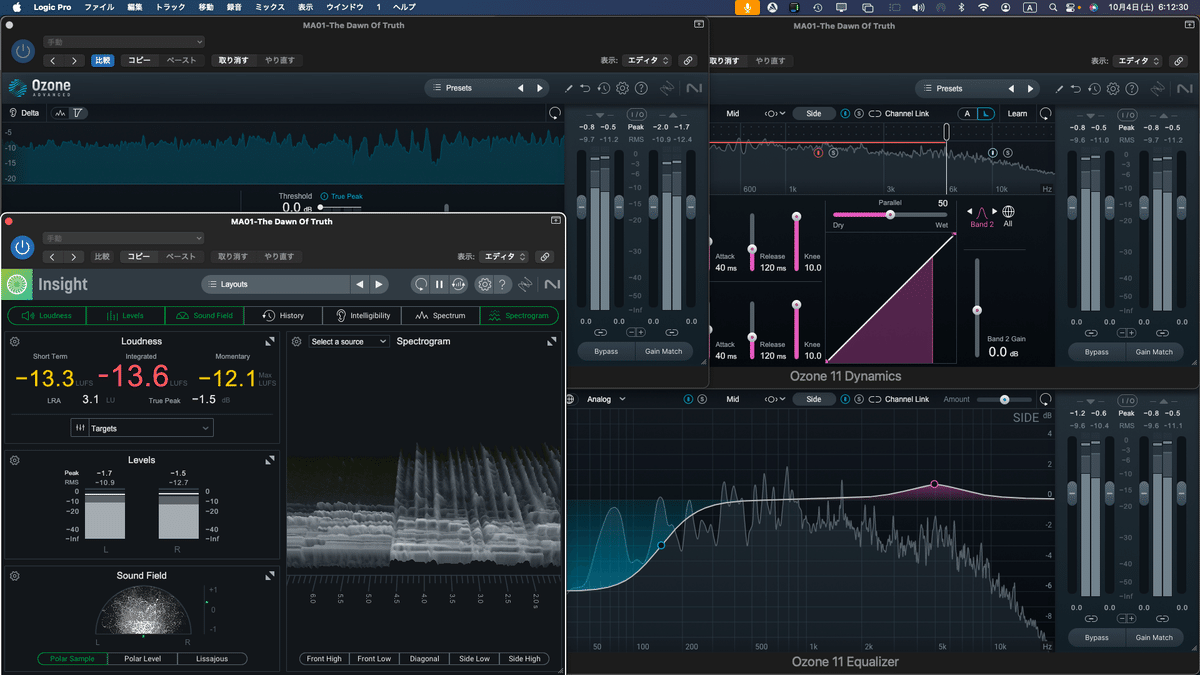Open Insight settings gear in the header
This screenshot has height=675, width=1200.
point(484,285)
